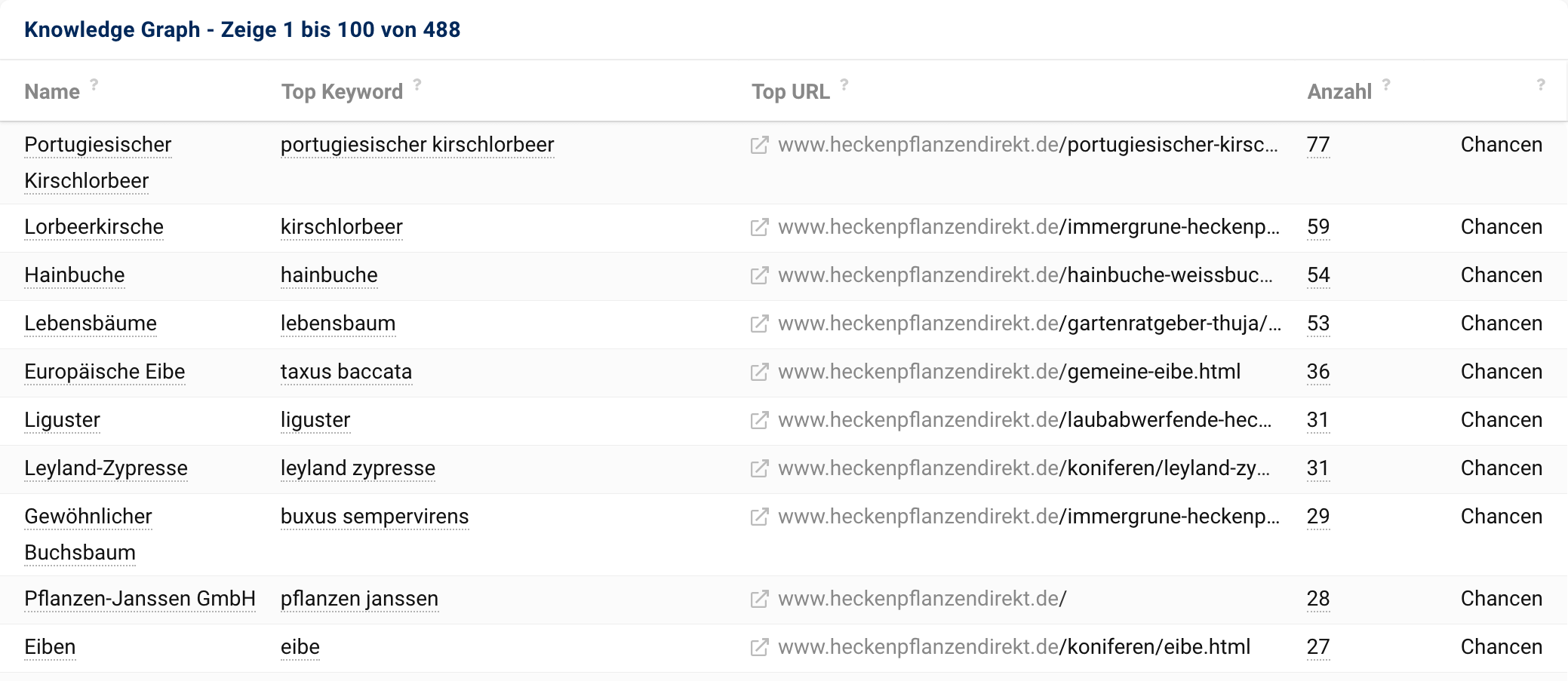The width and height of the screenshot is (1568, 681).
Task: Open the gemeine-eibe.html URL link
Action: pos(1009,372)
